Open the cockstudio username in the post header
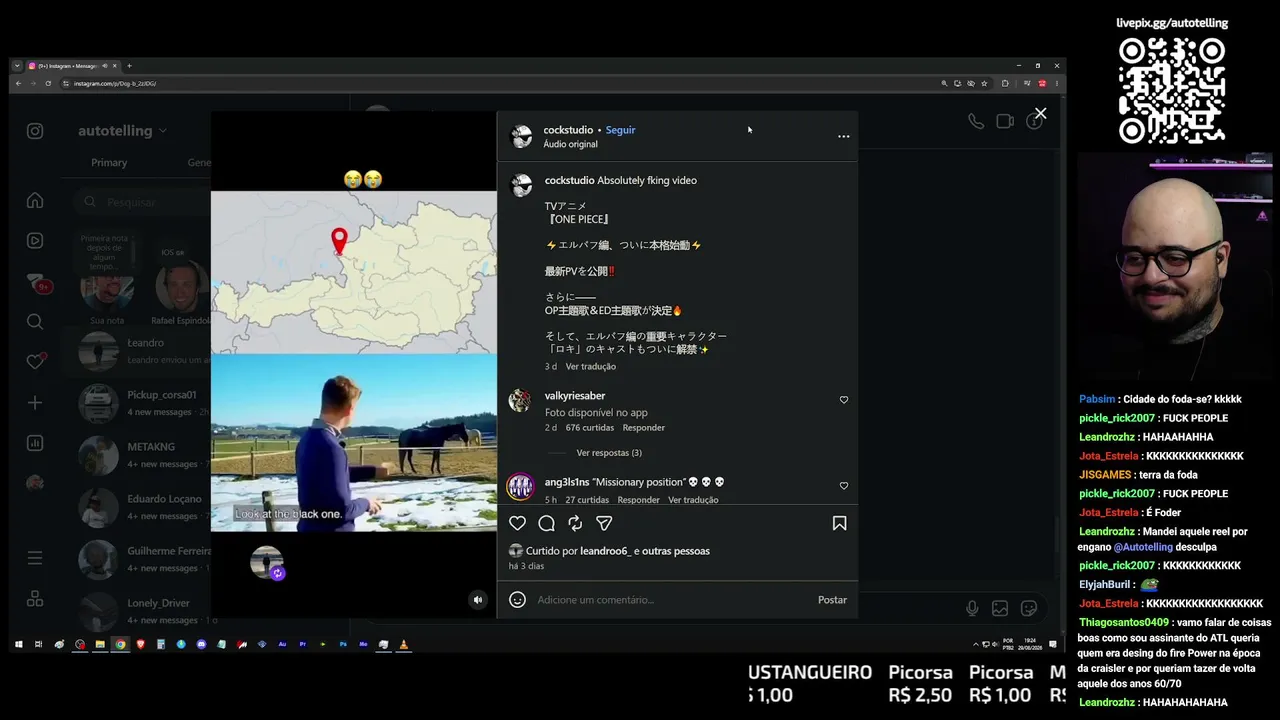Image resolution: width=1280 pixels, height=720 pixels. (x=568, y=130)
